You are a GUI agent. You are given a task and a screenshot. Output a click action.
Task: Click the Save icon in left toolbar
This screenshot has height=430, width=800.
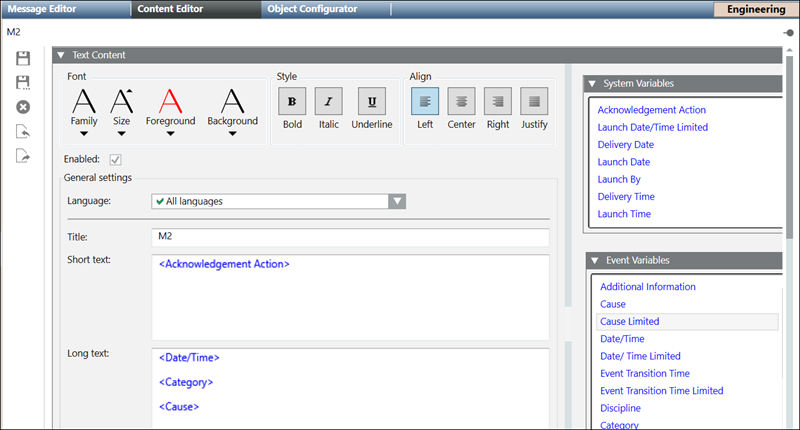coord(24,59)
